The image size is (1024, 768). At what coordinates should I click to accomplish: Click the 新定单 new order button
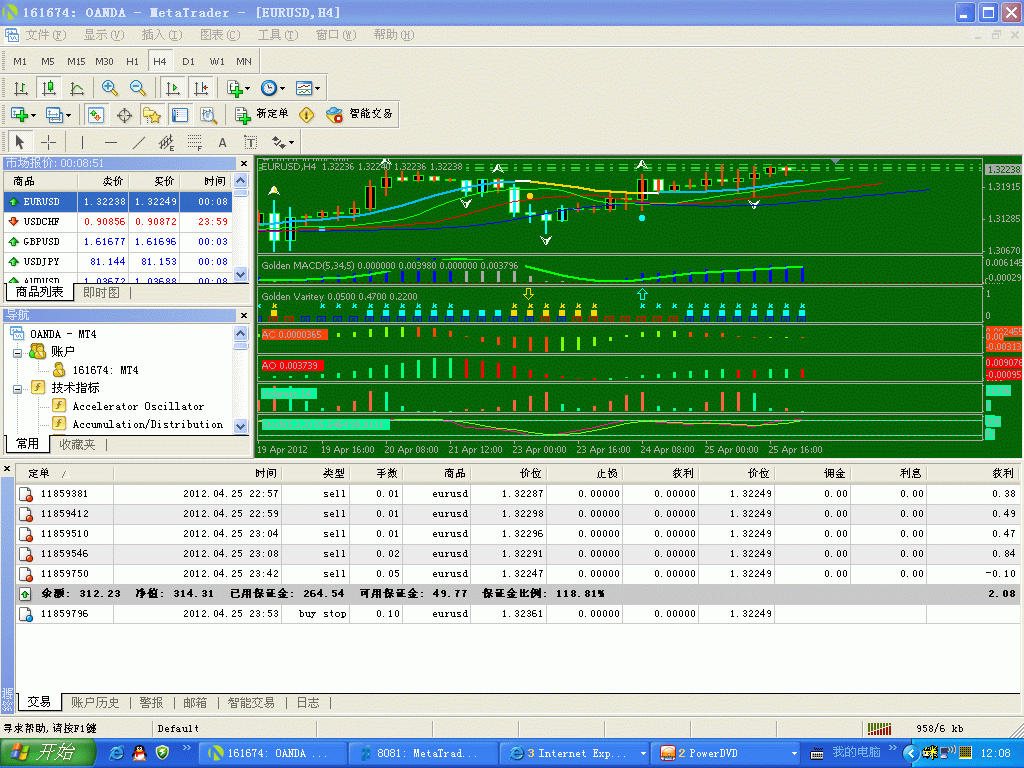point(262,115)
